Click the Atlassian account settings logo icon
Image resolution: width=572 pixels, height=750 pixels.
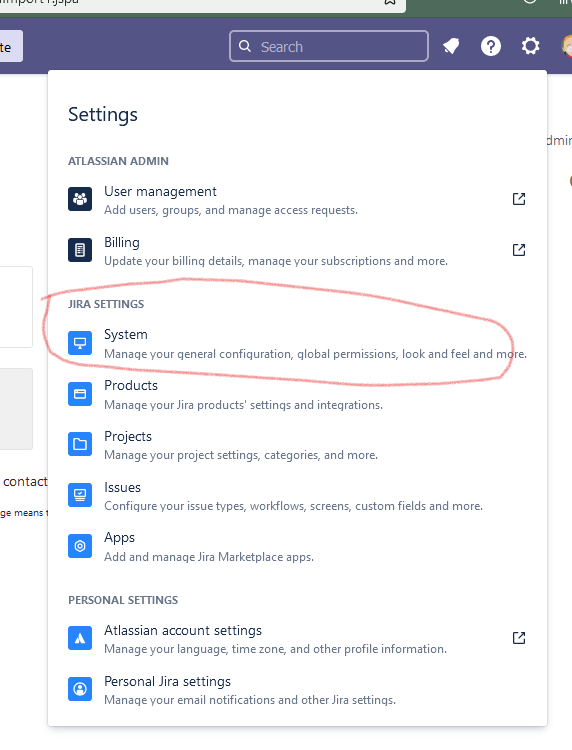click(80, 638)
